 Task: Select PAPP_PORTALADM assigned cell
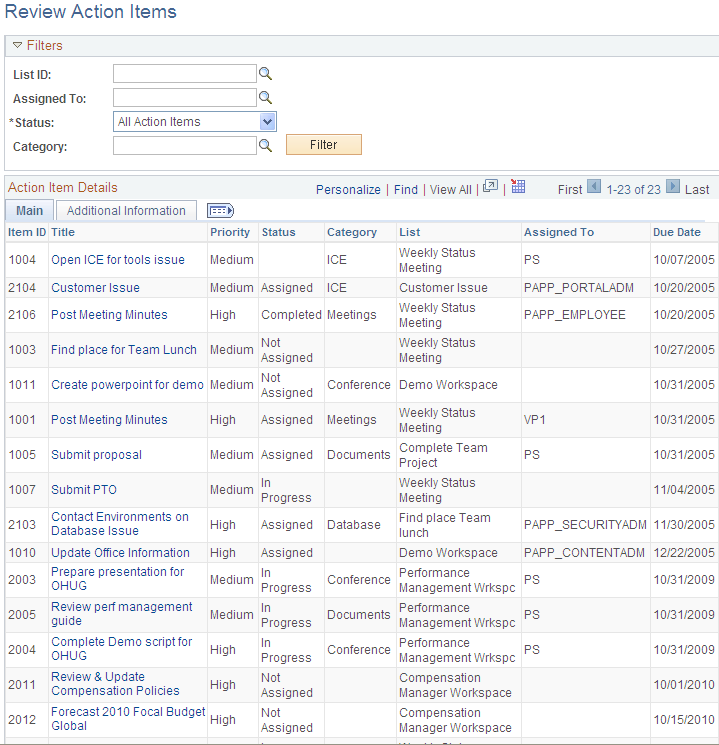pyautogui.click(x=579, y=288)
